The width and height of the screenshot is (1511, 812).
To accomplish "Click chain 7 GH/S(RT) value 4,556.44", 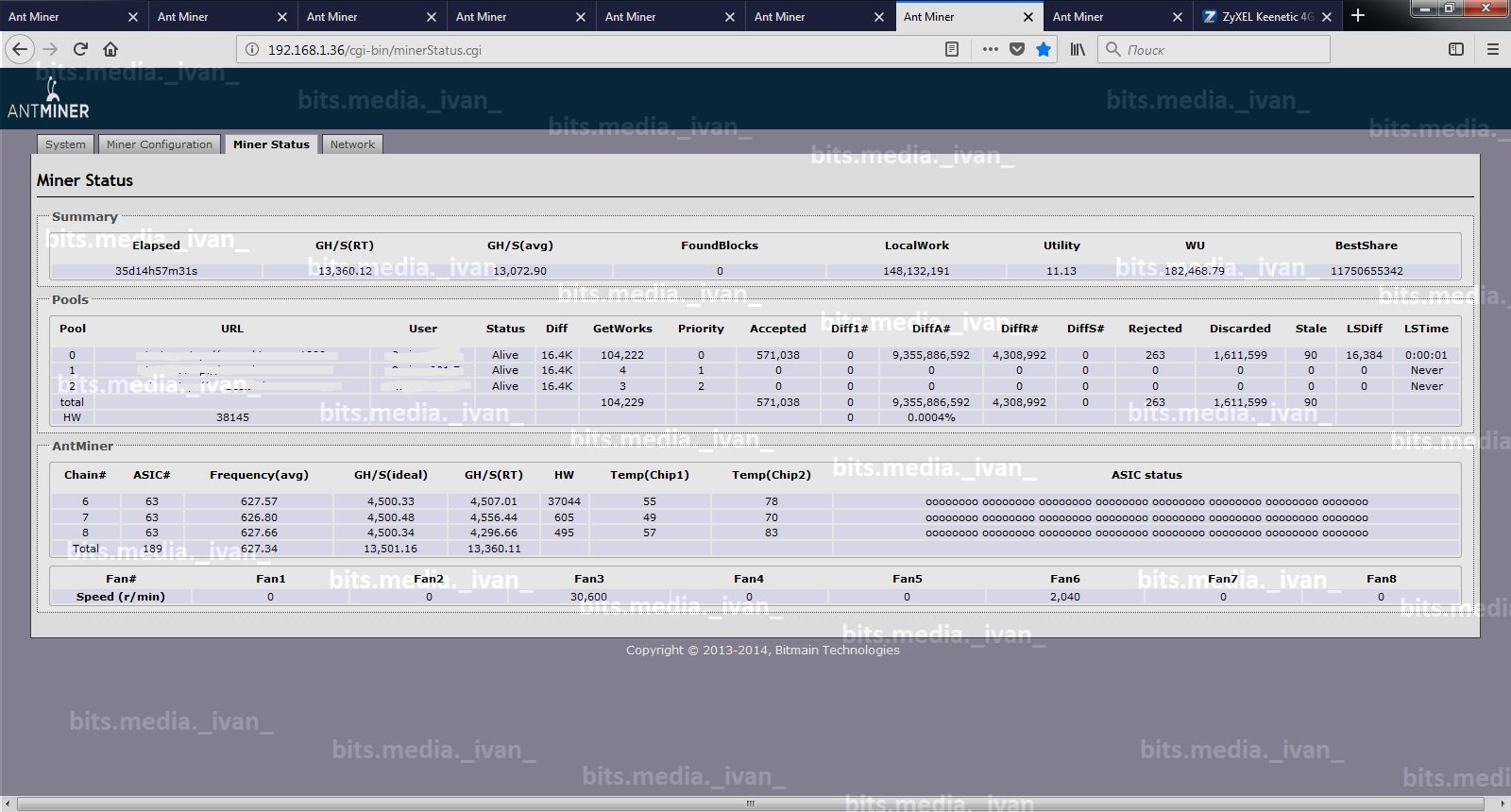I will [x=494, y=517].
